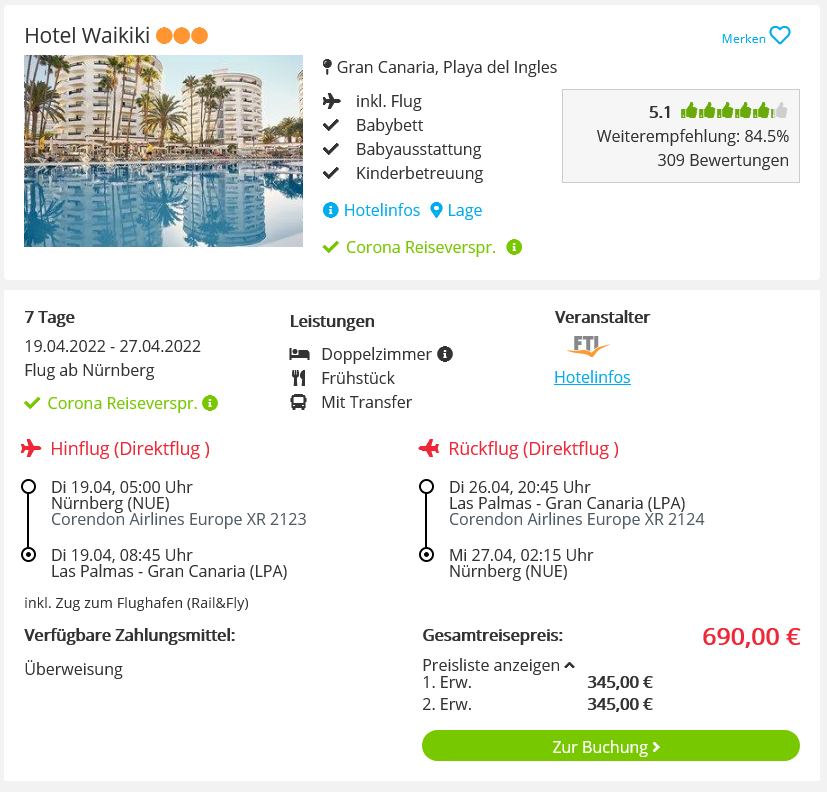The width and height of the screenshot is (827, 792).
Task: Click the red Rückflug airplane icon
Action: point(429,448)
